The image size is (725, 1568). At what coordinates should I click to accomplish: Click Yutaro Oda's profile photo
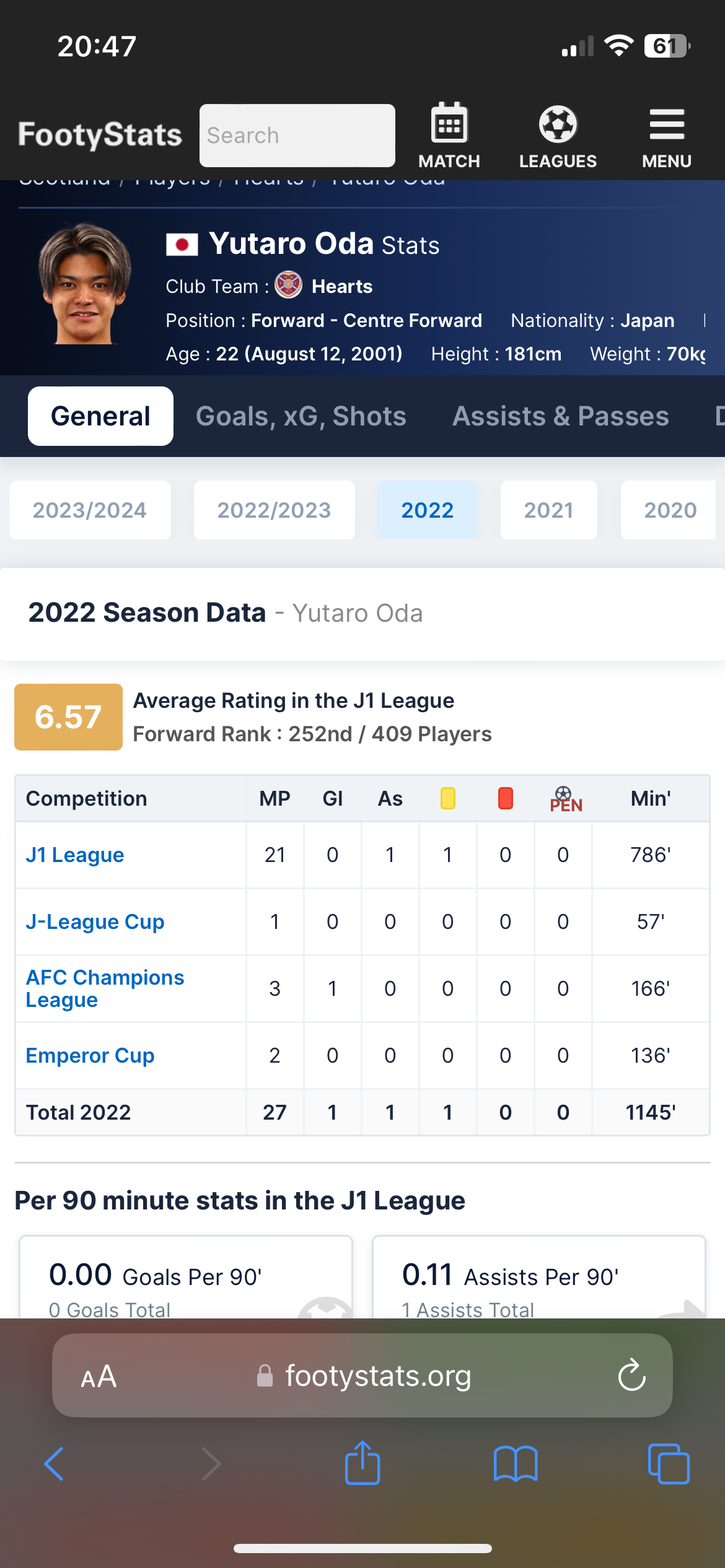click(84, 284)
